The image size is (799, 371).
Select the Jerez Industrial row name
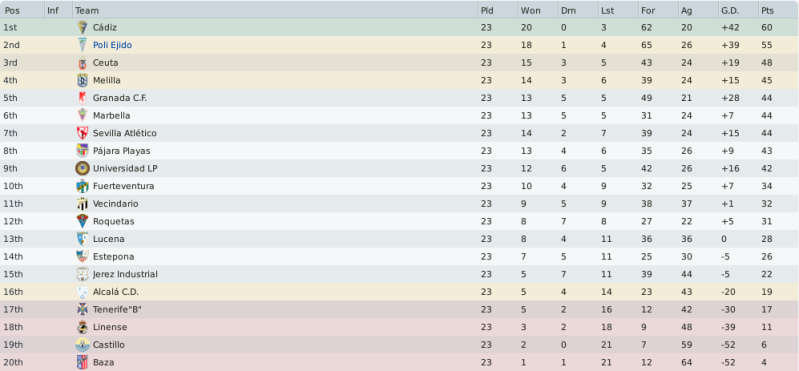click(x=125, y=274)
